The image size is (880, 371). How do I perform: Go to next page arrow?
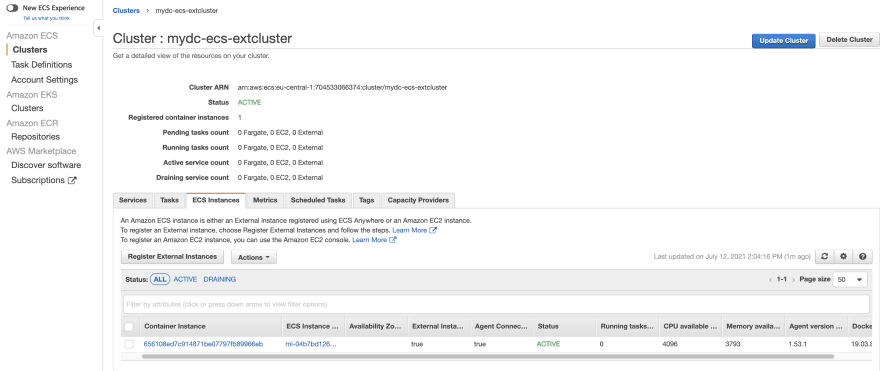[793, 280]
